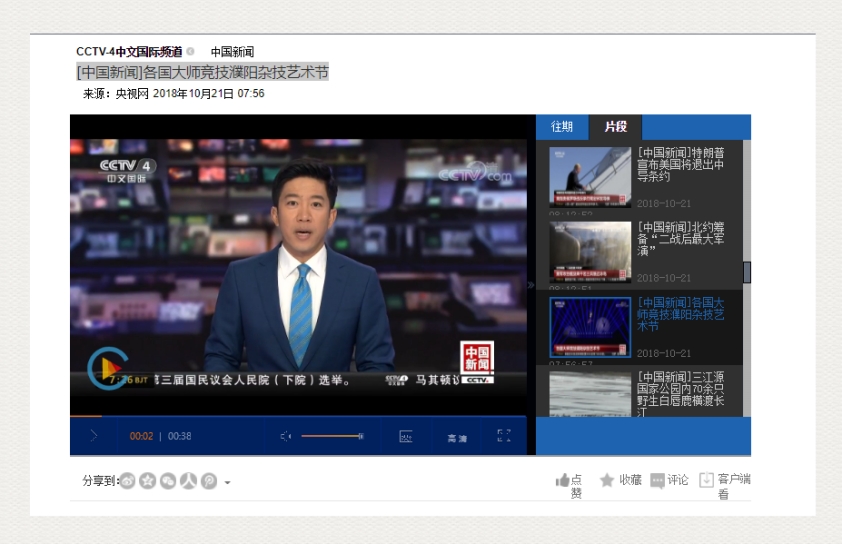Switch to the 片段 tab
The height and width of the screenshot is (544, 842).
(x=616, y=127)
